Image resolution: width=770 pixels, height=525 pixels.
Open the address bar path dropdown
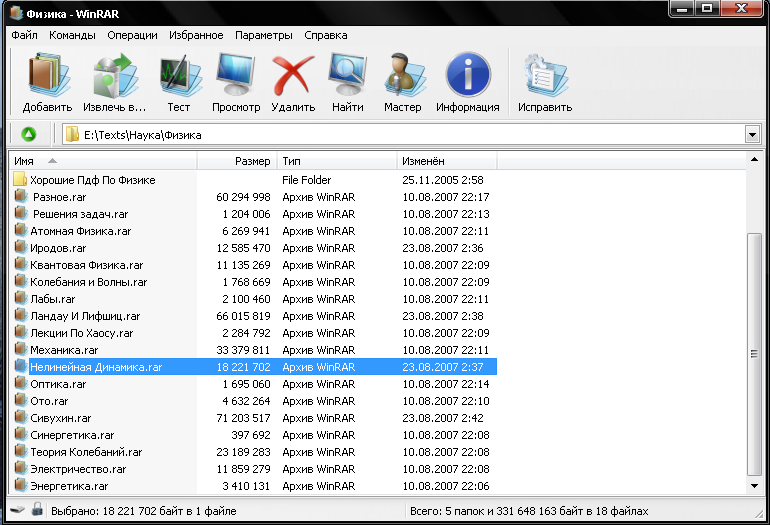[x=752, y=135]
